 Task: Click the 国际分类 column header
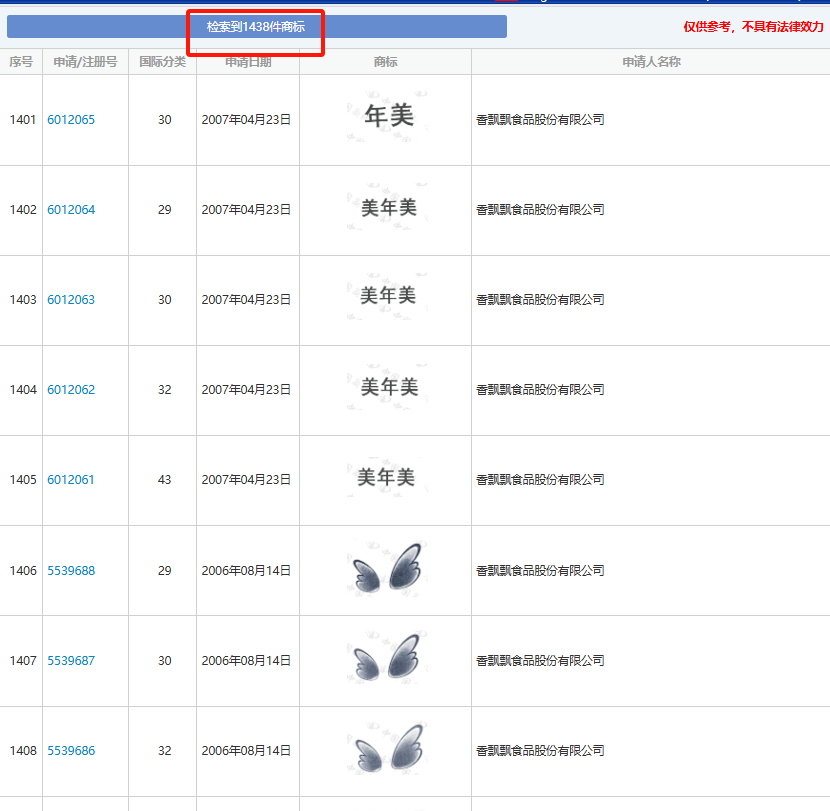[162, 62]
